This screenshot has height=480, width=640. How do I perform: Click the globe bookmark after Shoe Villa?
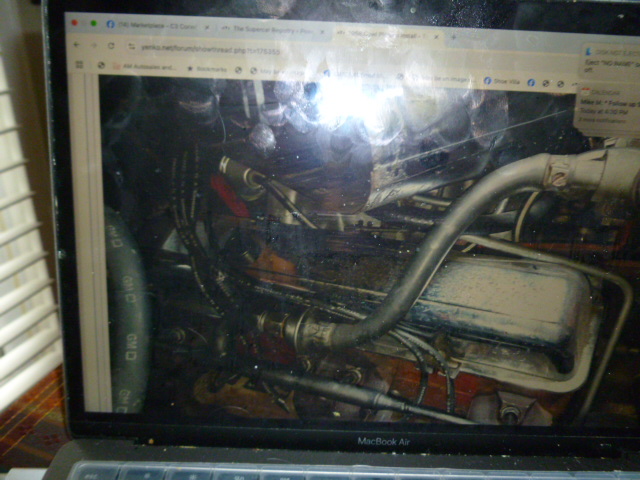[x=545, y=84]
